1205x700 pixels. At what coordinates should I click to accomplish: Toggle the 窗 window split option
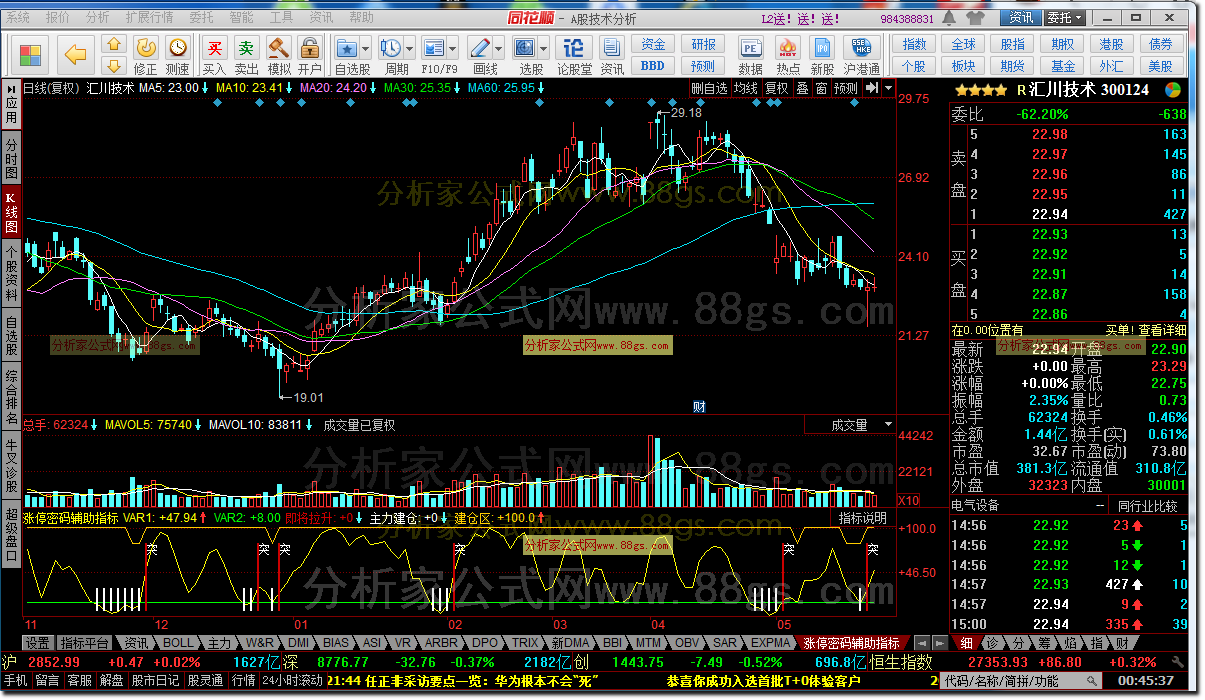click(x=820, y=88)
